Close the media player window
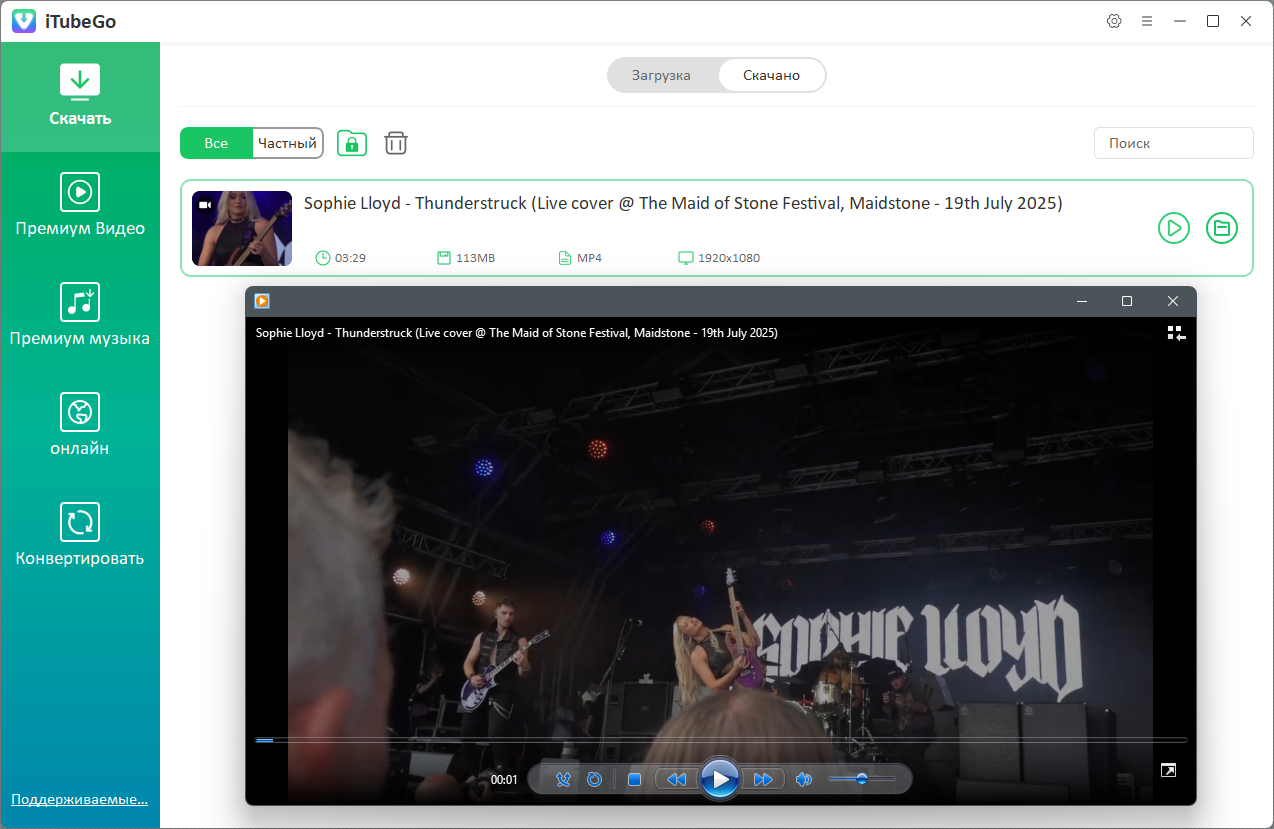Viewport: 1274px width, 829px height. 1173,301
